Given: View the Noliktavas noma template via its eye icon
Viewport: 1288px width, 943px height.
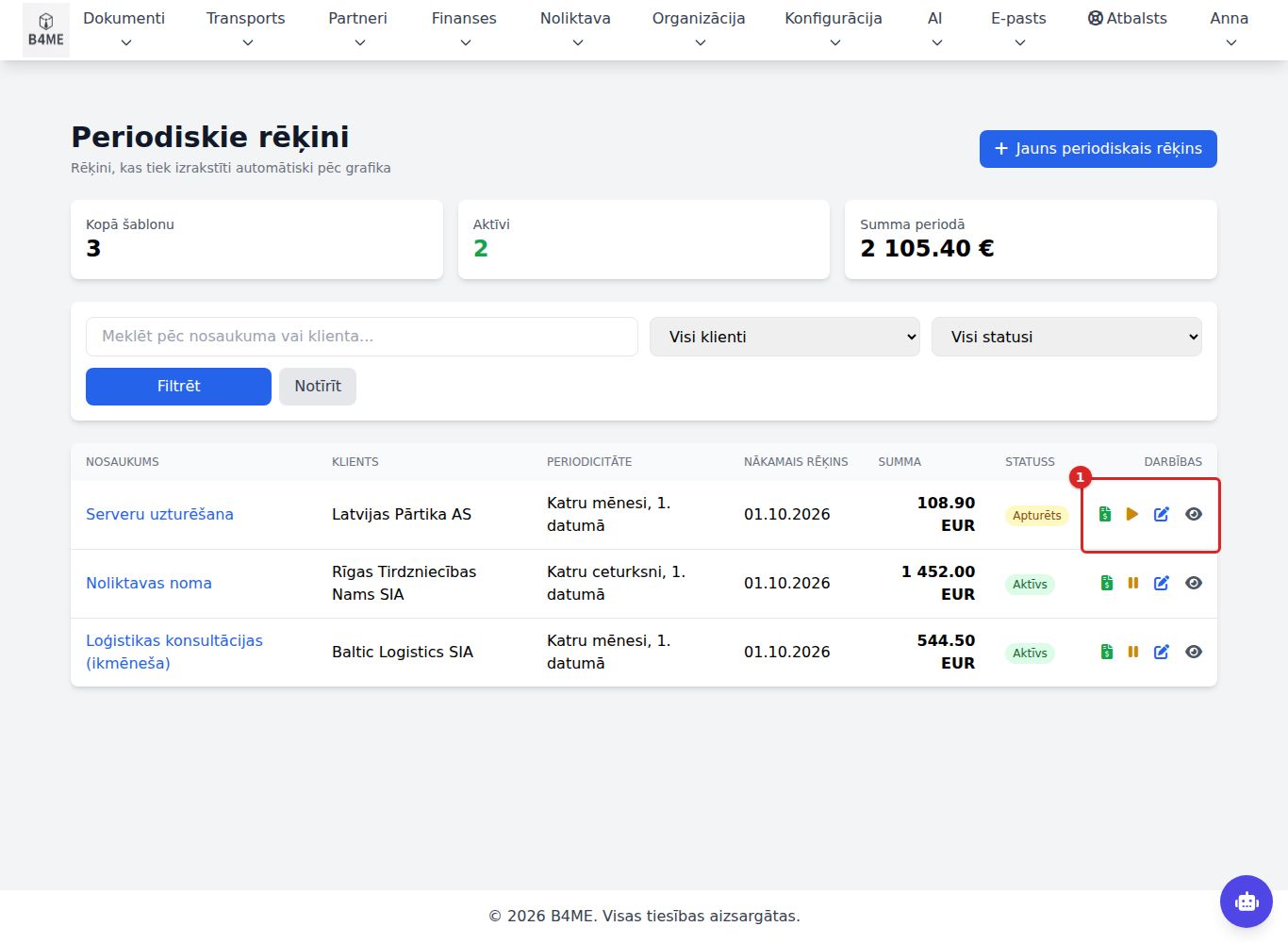Looking at the screenshot, I should (1194, 583).
